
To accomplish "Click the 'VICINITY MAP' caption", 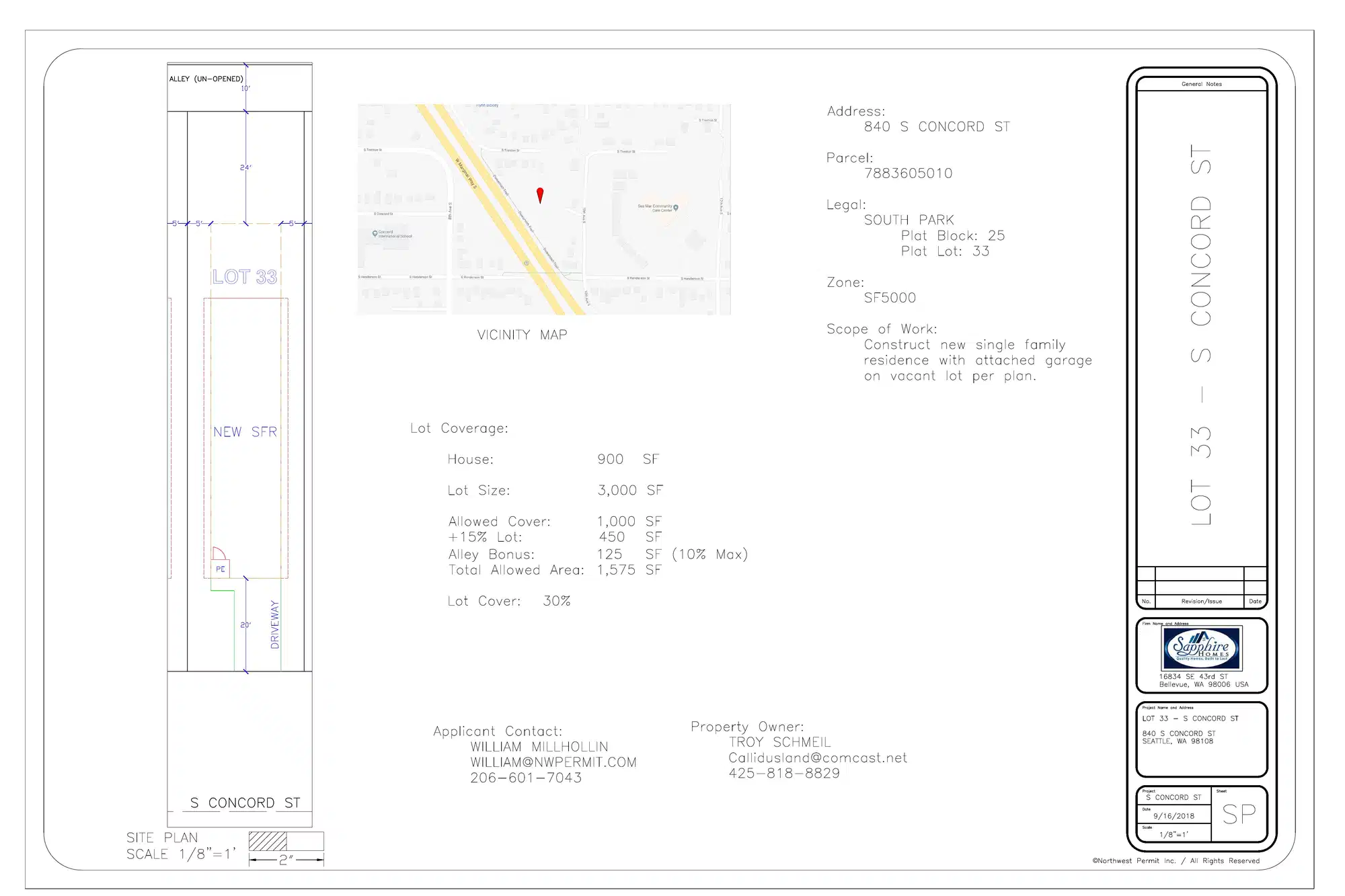I will pyautogui.click(x=522, y=335).
